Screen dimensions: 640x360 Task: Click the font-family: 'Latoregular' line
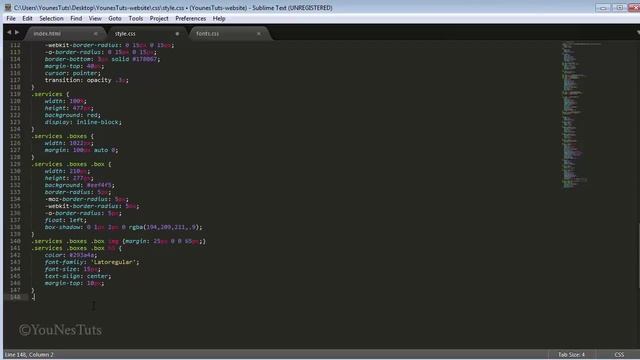click(92, 262)
